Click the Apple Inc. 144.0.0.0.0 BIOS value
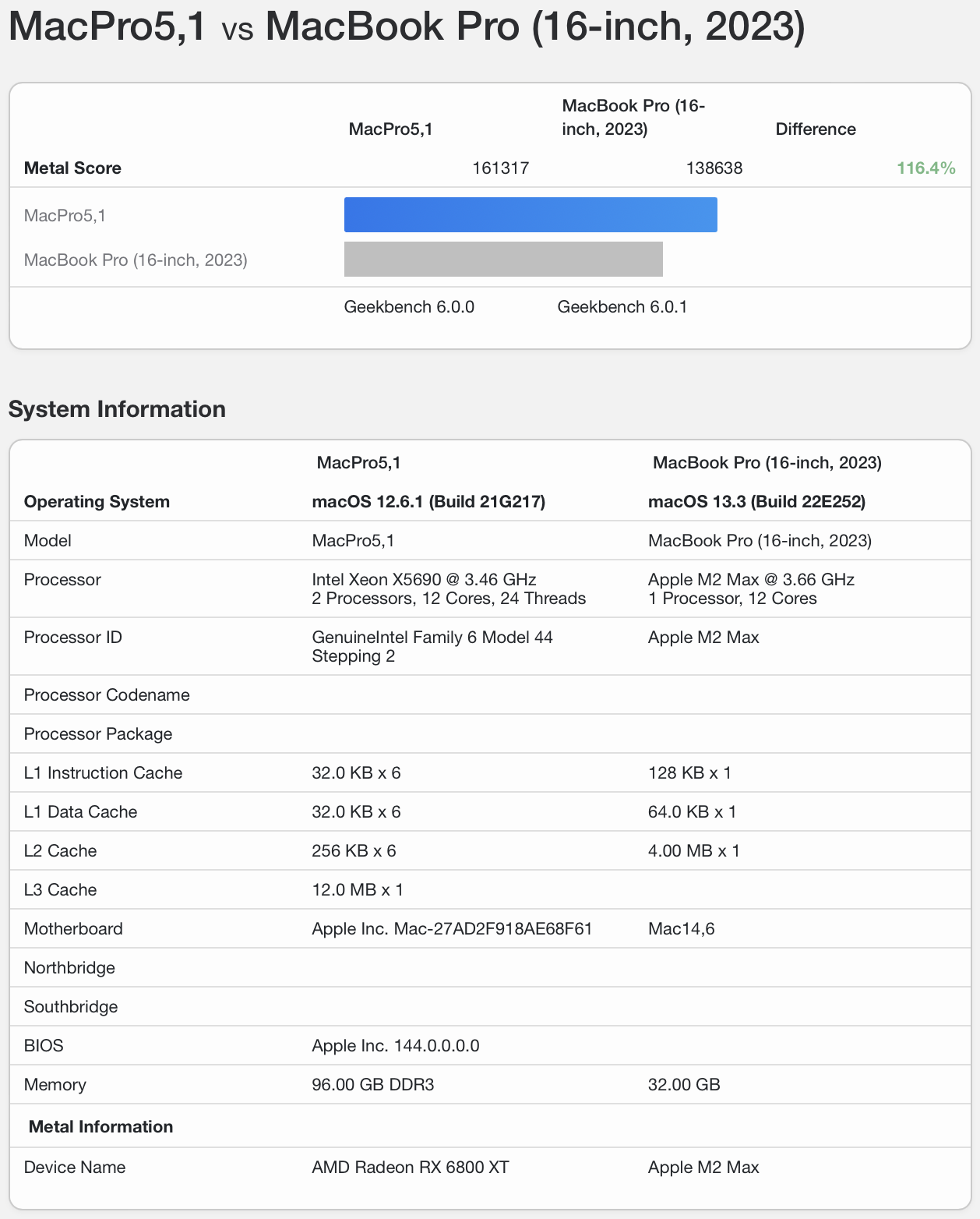Screen dimensions: 980x1219 pyautogui.click(x=396, y=1046)
